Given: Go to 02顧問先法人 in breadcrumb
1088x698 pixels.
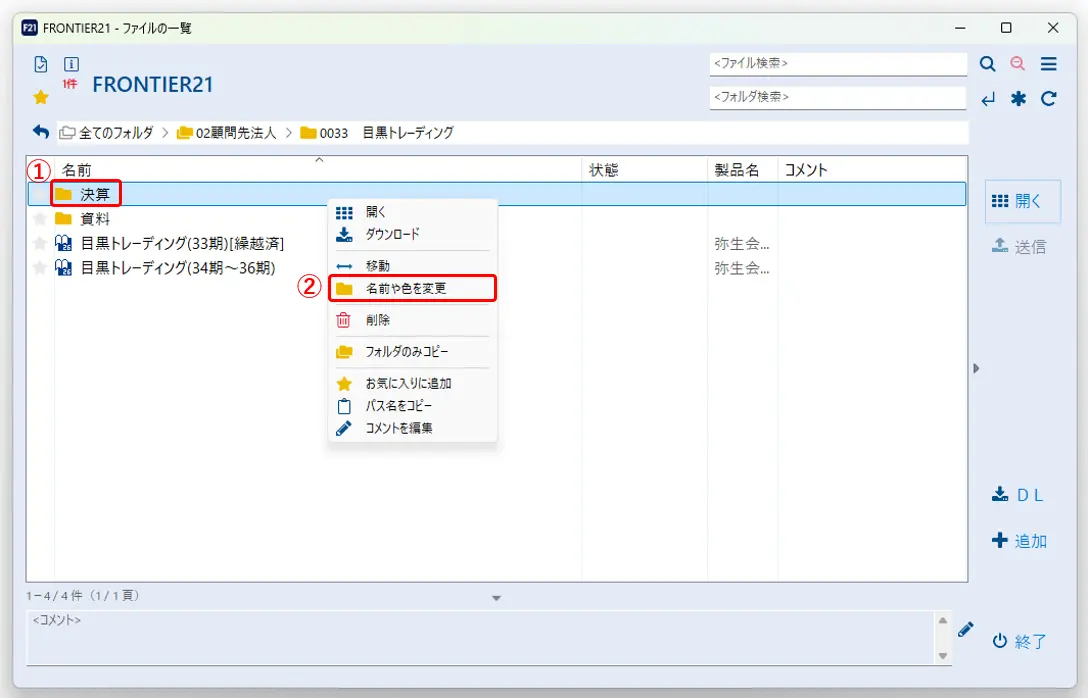Looking at the screenshot, I should pos(227,133).
